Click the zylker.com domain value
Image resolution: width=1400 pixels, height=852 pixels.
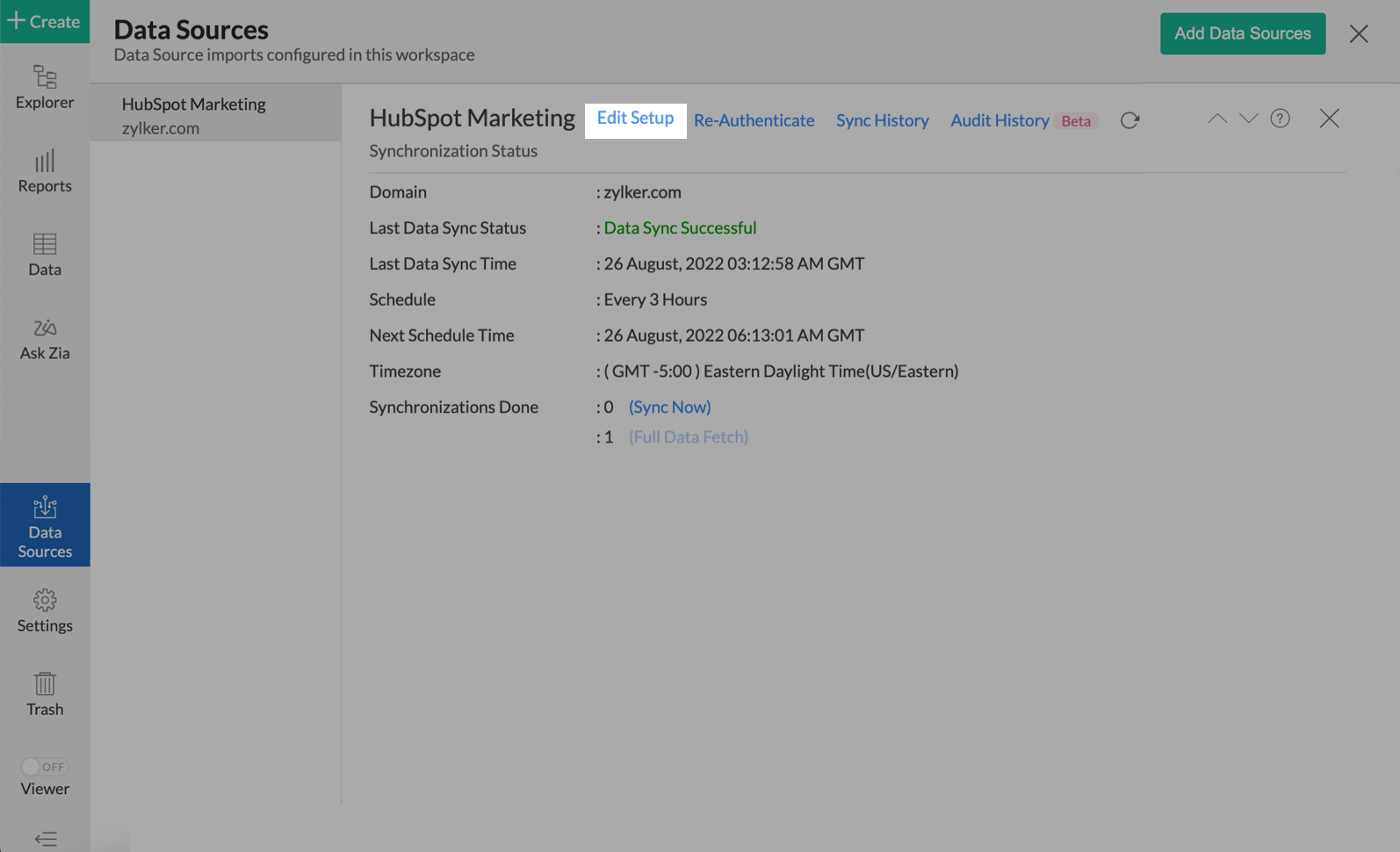coord(642,192)
